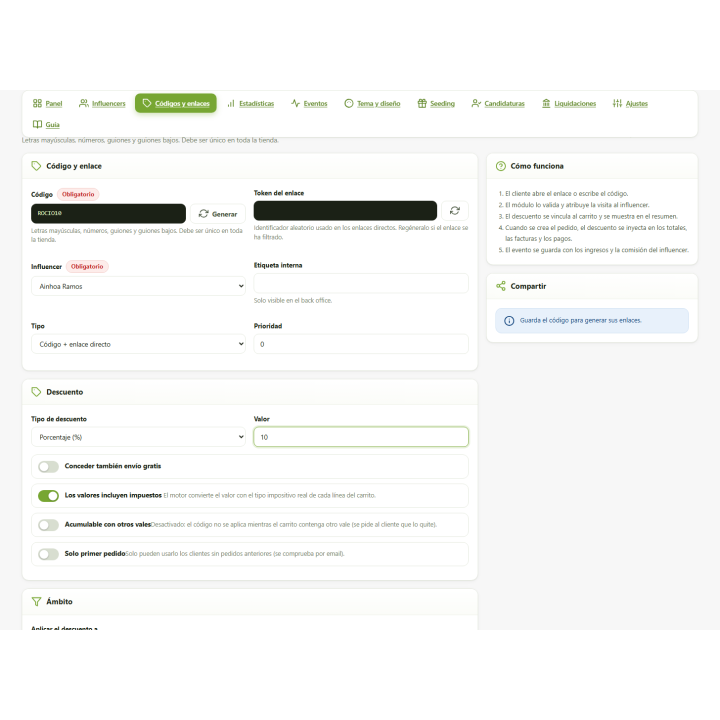
Task: Click the tag icon beside Código y enlace heading
Action: pos(36,166)
